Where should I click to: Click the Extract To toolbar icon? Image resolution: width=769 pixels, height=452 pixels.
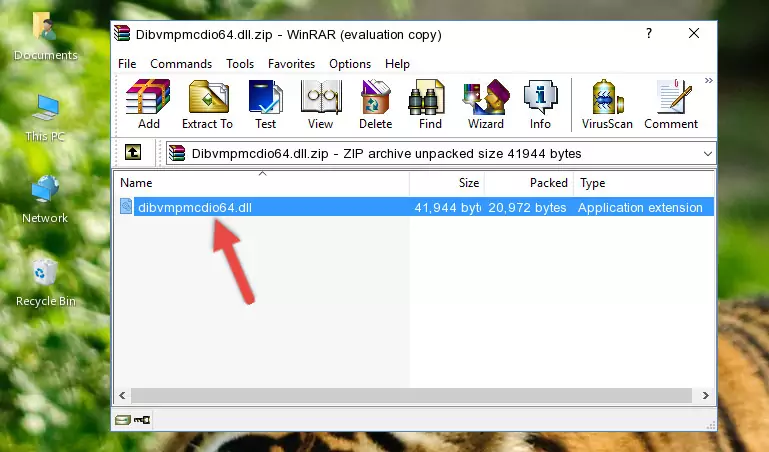[x=207, y=104]
